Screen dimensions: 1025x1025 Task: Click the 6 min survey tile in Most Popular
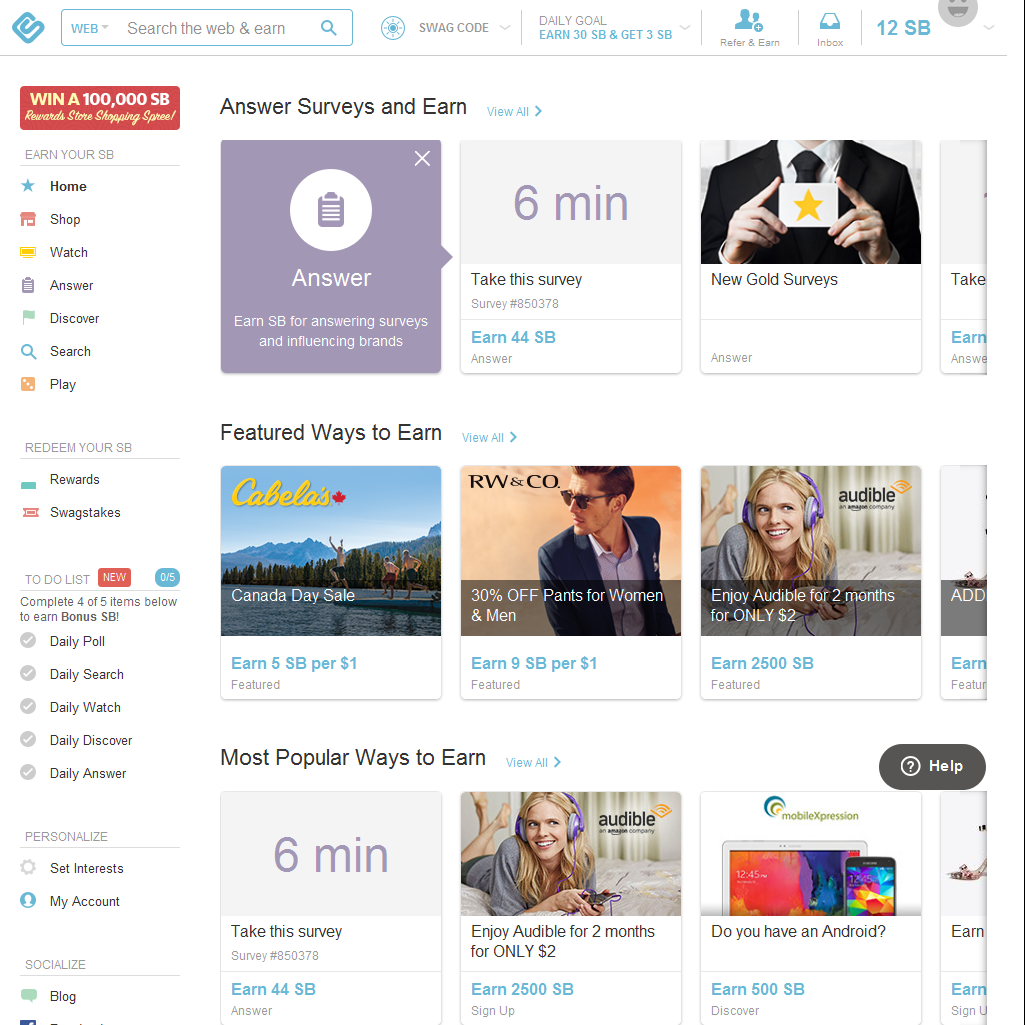[331, 854]
